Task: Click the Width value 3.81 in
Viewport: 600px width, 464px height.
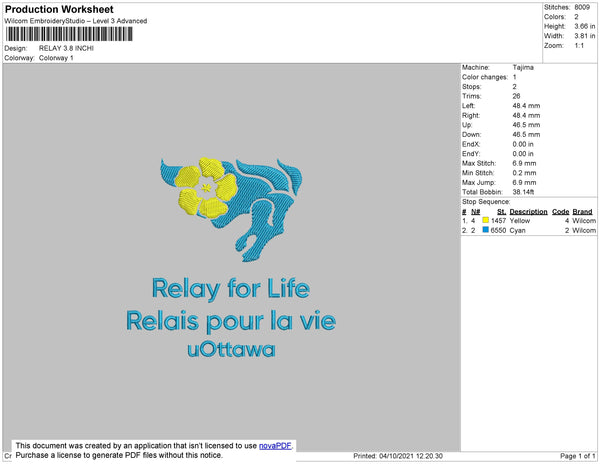Action: pos(585,36)
